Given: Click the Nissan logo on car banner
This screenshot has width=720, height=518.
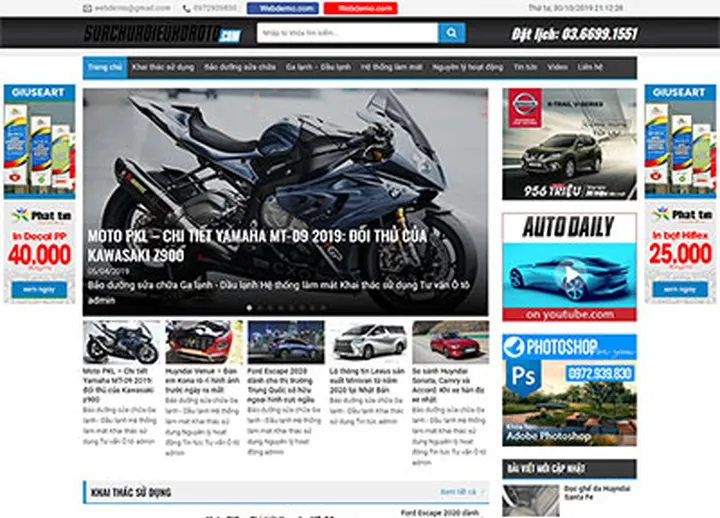Looking at the screenshot, I should coord(525,108).
